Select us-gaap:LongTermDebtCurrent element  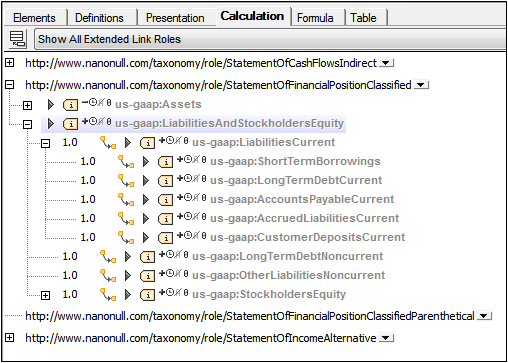(x=296, y=180)
